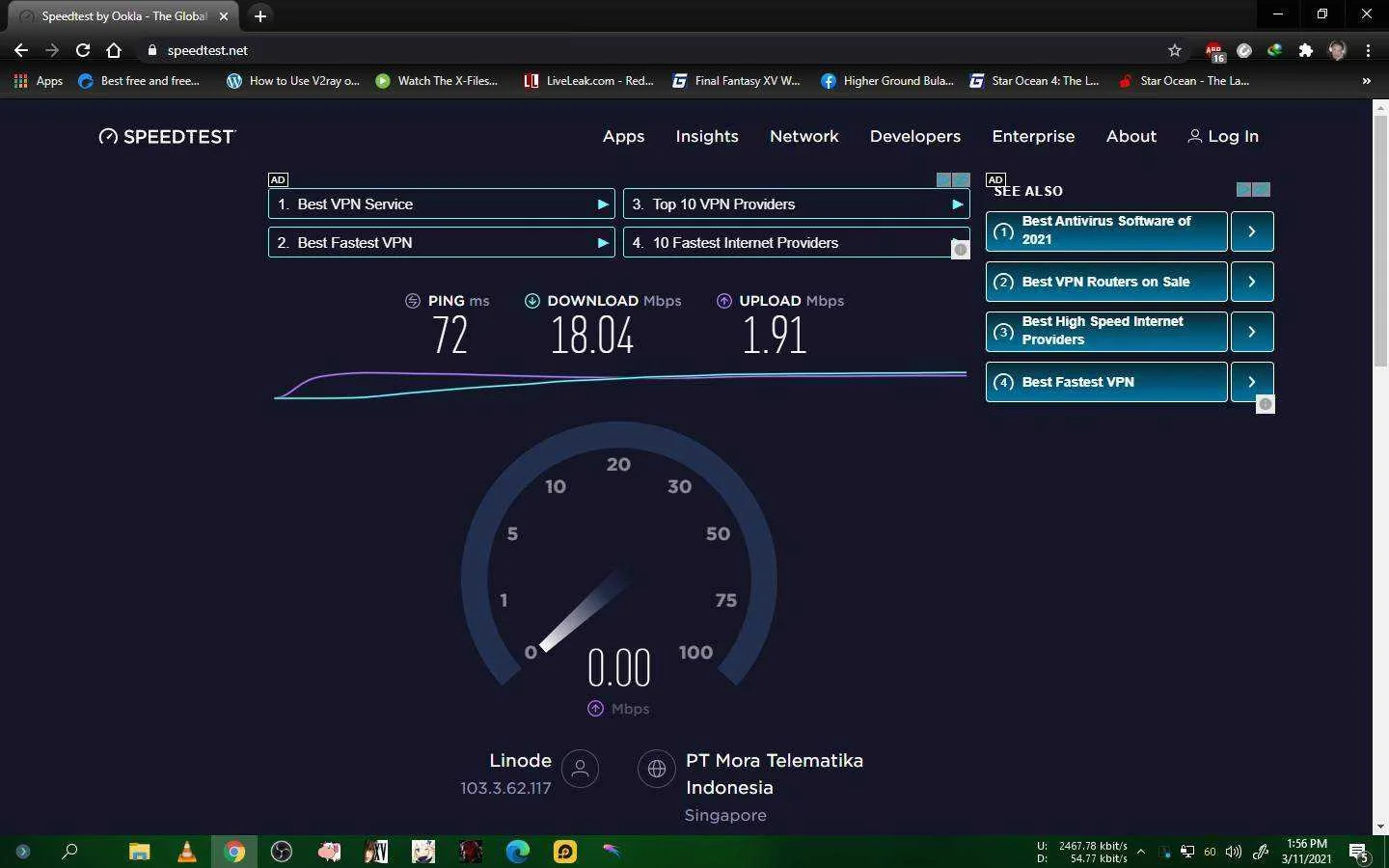Screen dimensions: 1389x868
Task: Click the Speedtest logo
Action: pos(167,137)
